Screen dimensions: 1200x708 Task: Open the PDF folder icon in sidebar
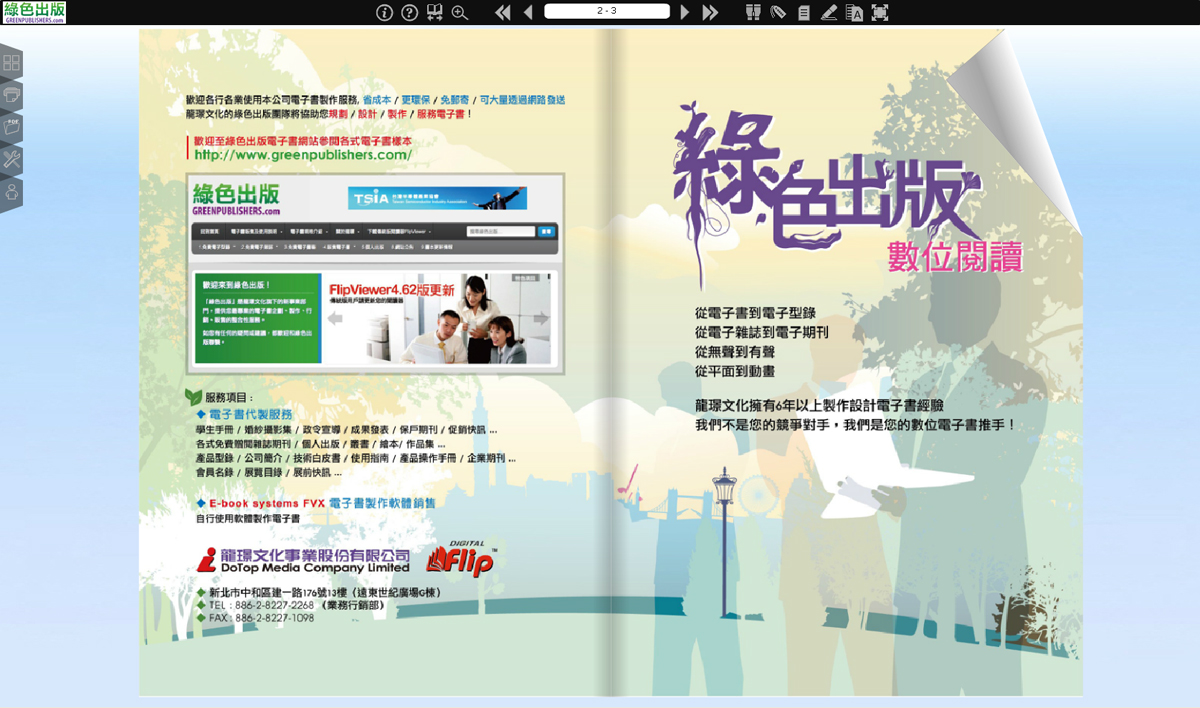click(11, 127)
